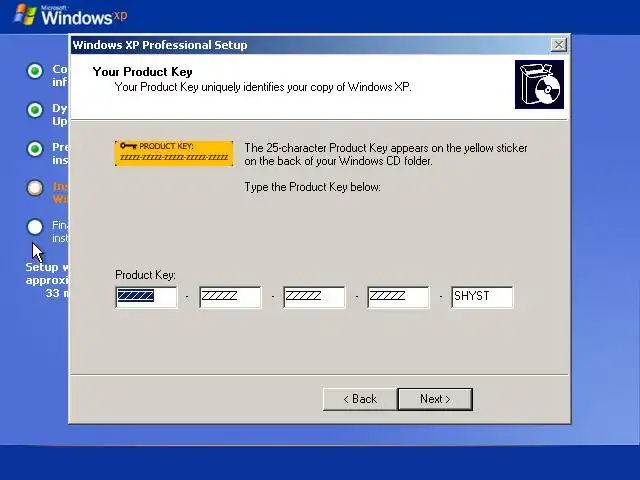
Task: Click the dialog title 'Windows XP Professional Setup'
Action: [x=160, y=45]
